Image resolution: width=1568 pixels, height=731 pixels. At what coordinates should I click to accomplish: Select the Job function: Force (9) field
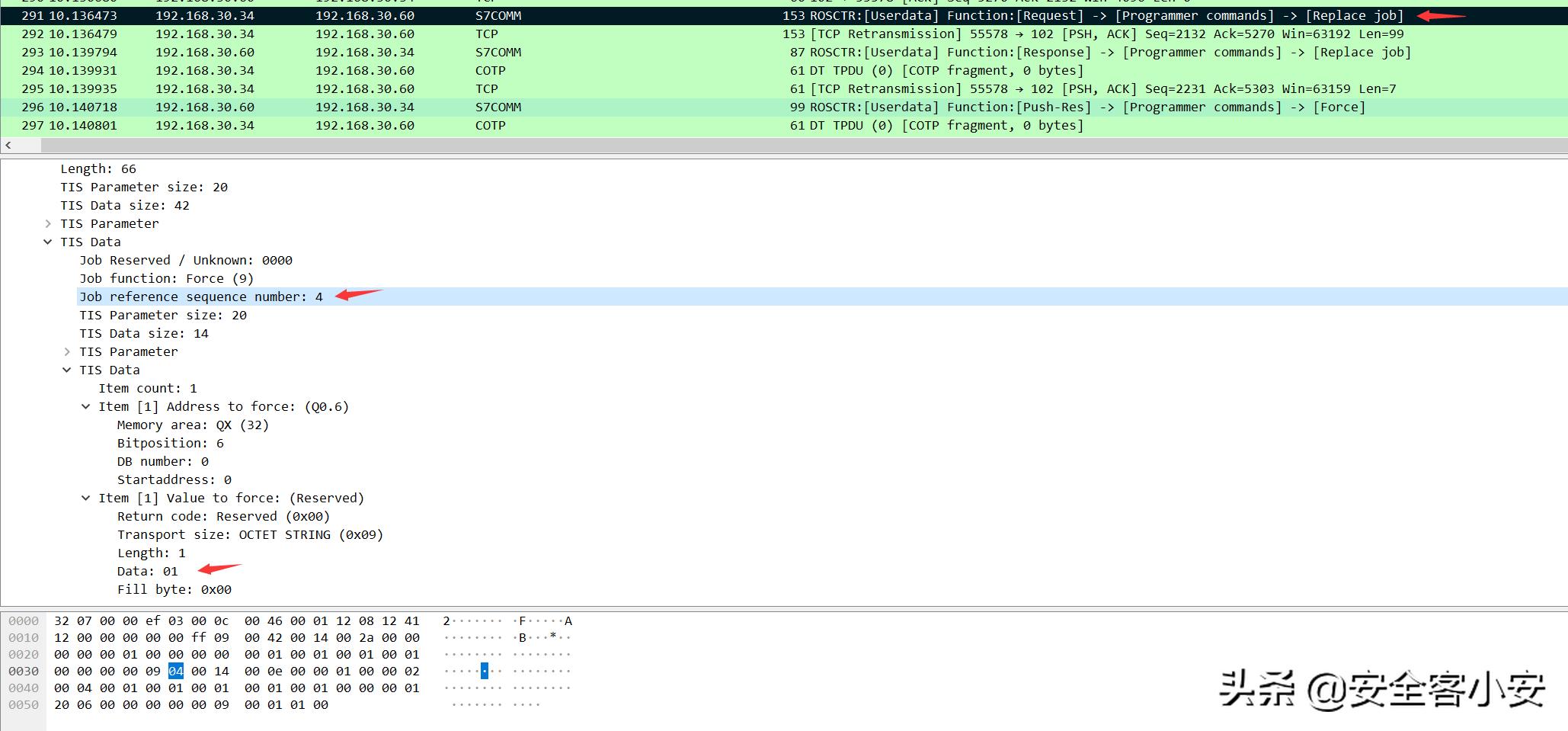coord(166,278)
